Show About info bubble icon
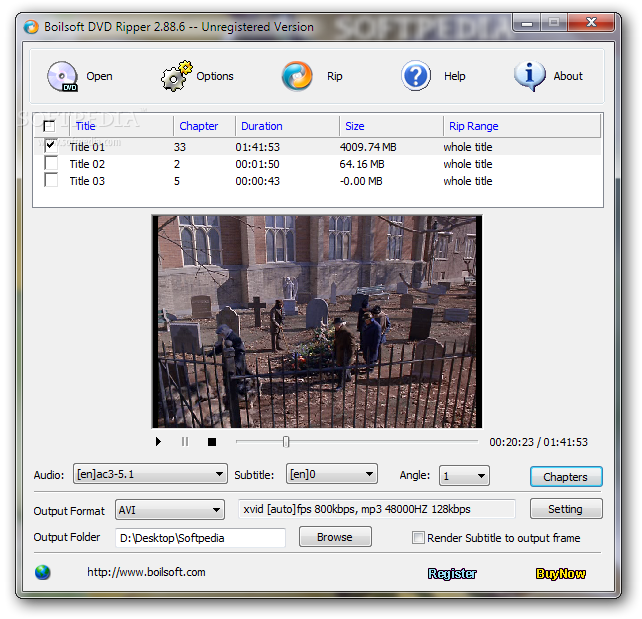642x619 pixels. click(x=530, y=76)
